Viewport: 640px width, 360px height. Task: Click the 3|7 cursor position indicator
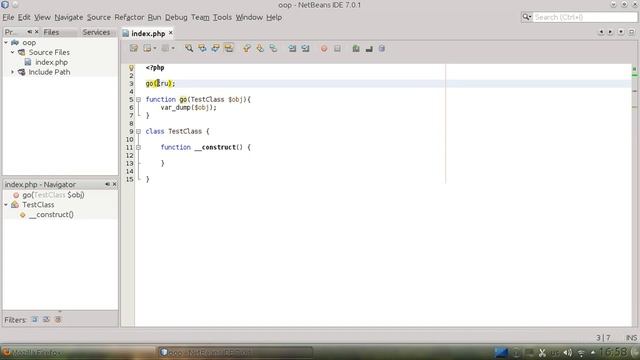[603, 338]
